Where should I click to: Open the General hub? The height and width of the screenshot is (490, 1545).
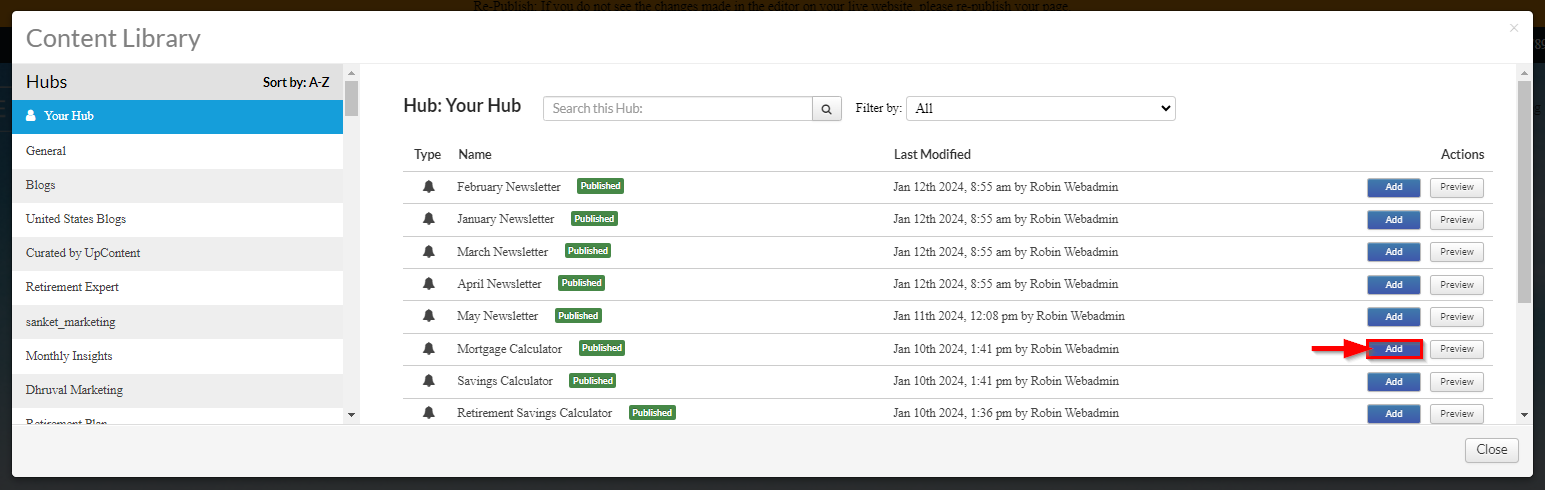tap(177, 151)
